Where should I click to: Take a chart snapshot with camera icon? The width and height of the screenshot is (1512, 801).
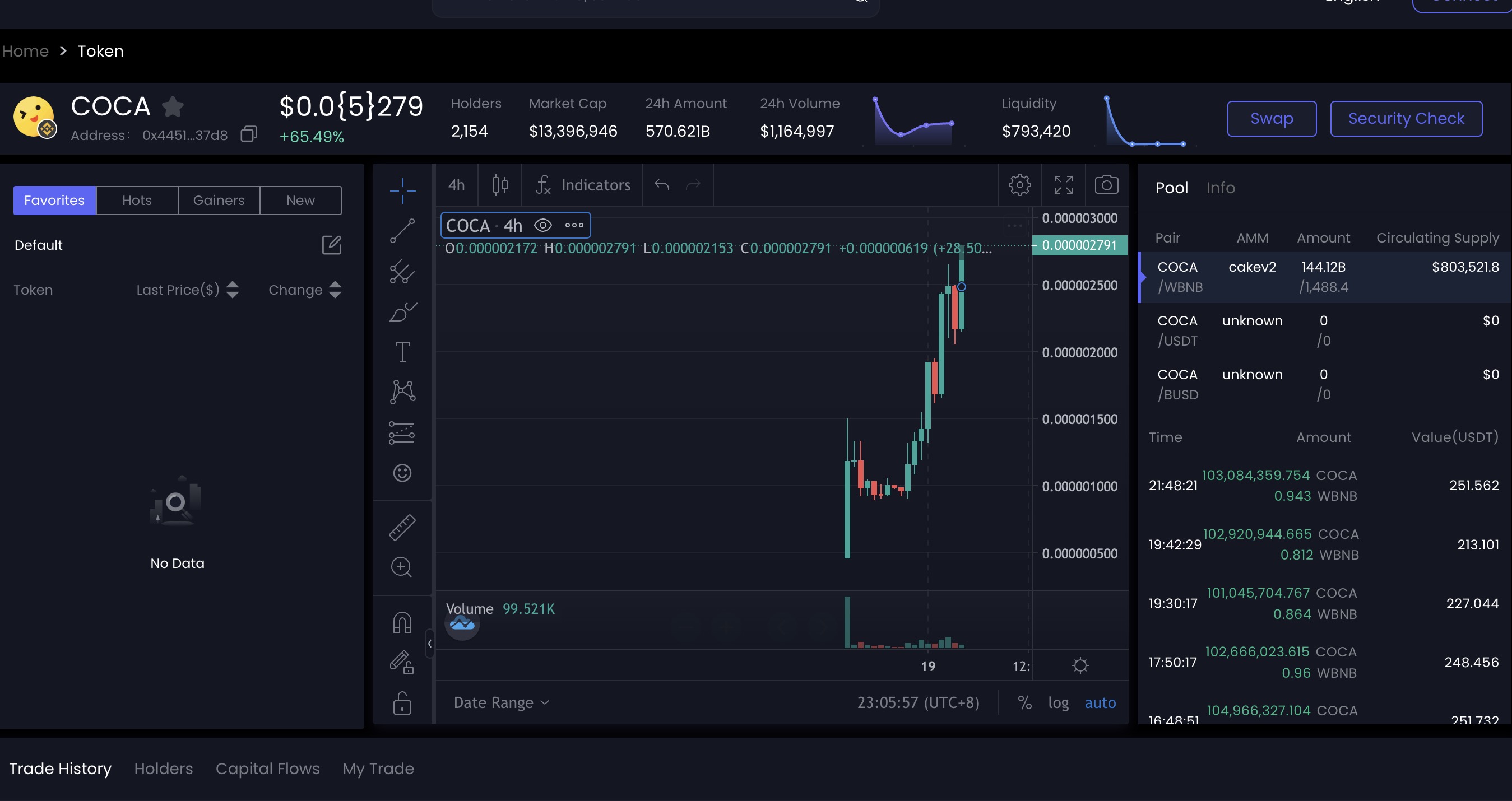coord(1106,185)
